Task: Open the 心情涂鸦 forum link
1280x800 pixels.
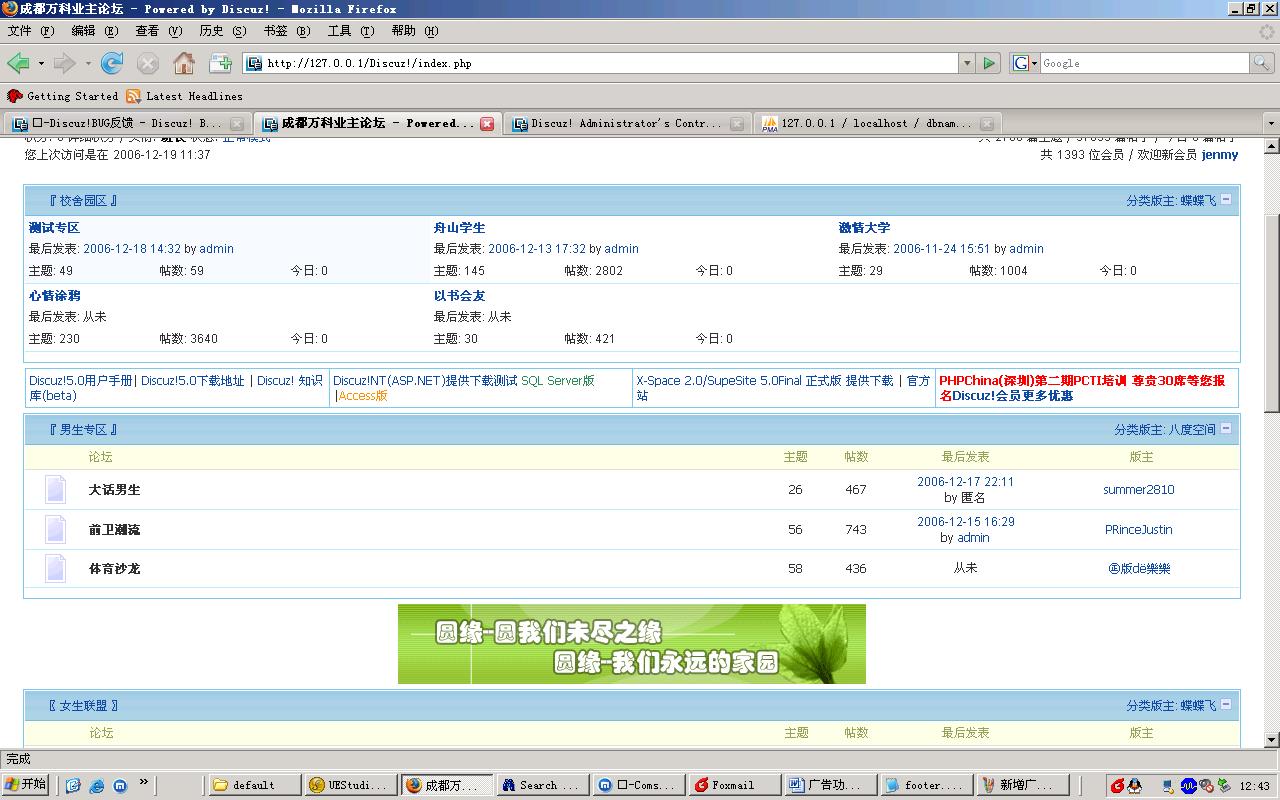Action: [54, 296]
